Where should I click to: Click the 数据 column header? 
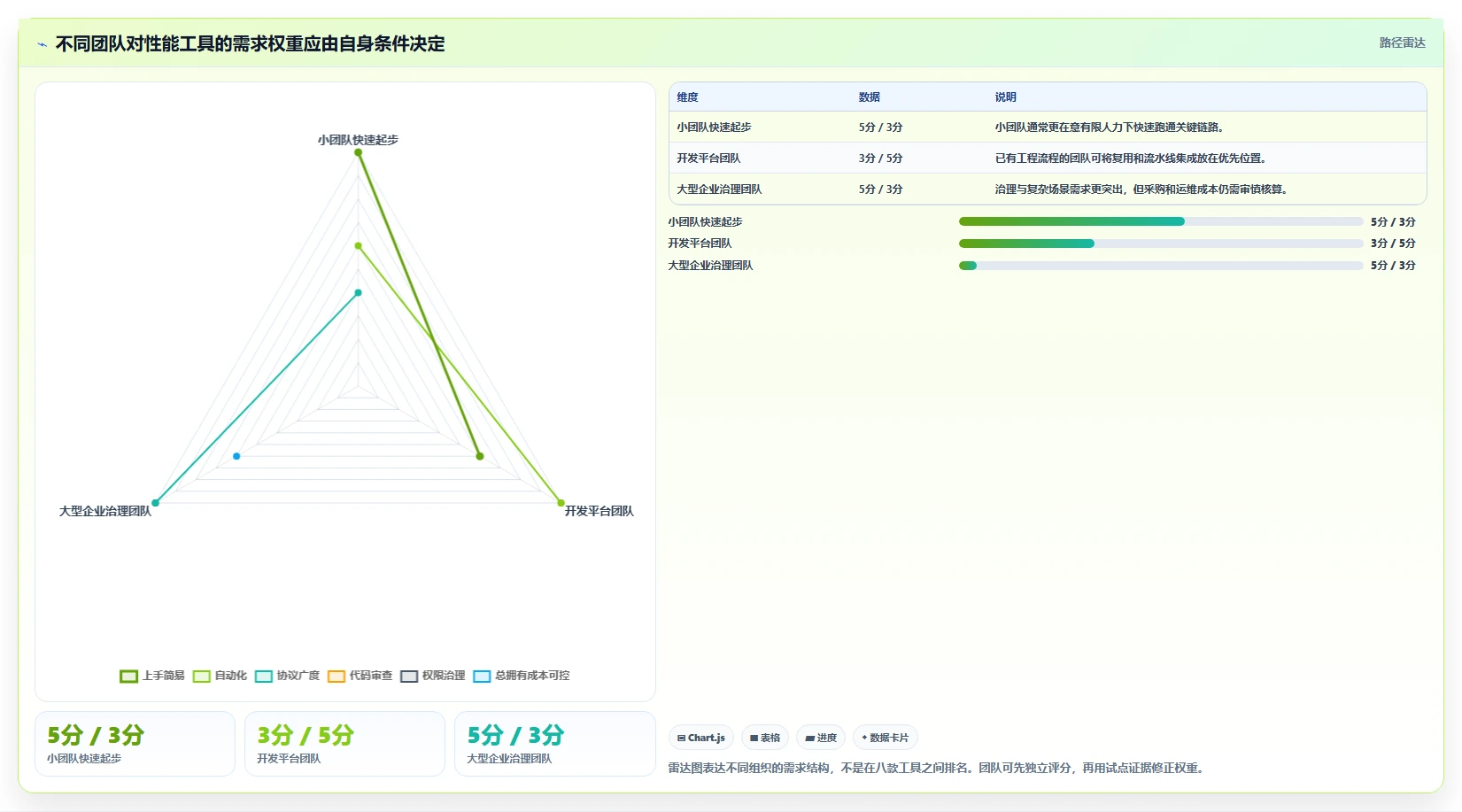point(870,97)
